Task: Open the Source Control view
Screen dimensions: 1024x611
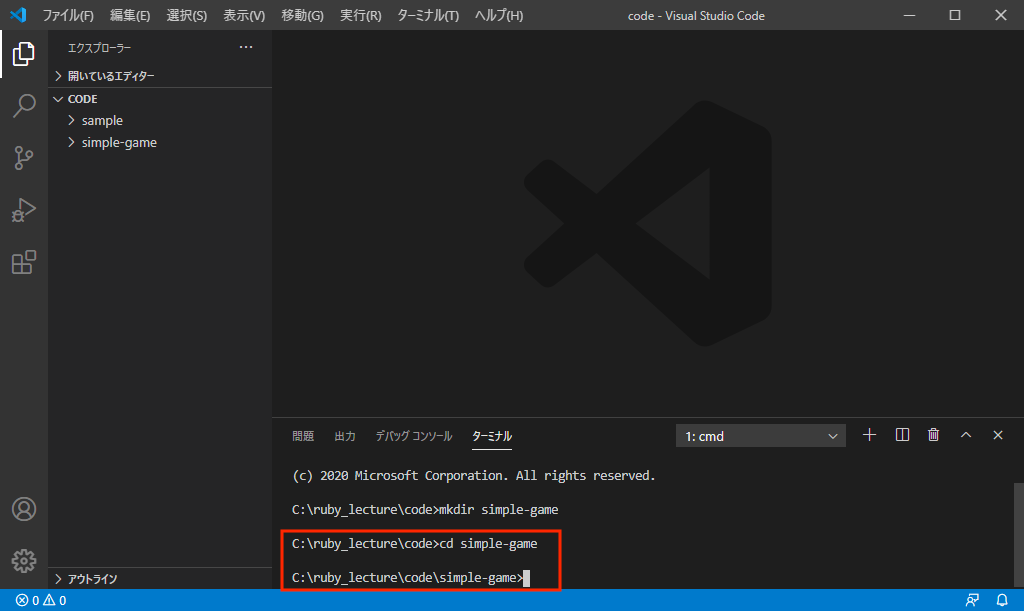Action: [24, 158]
